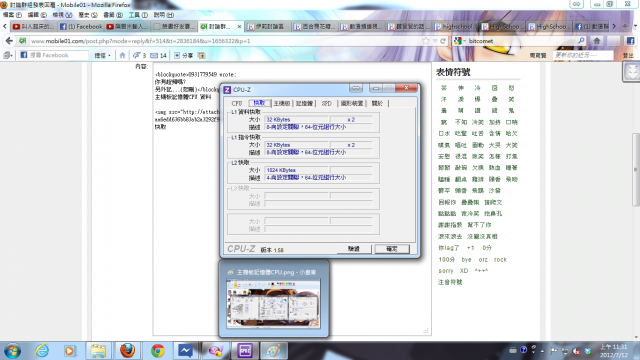The image size is (640, 360).
Task: Switch to the first HighSchool browser tab
Action: click(x=454, y=27)
